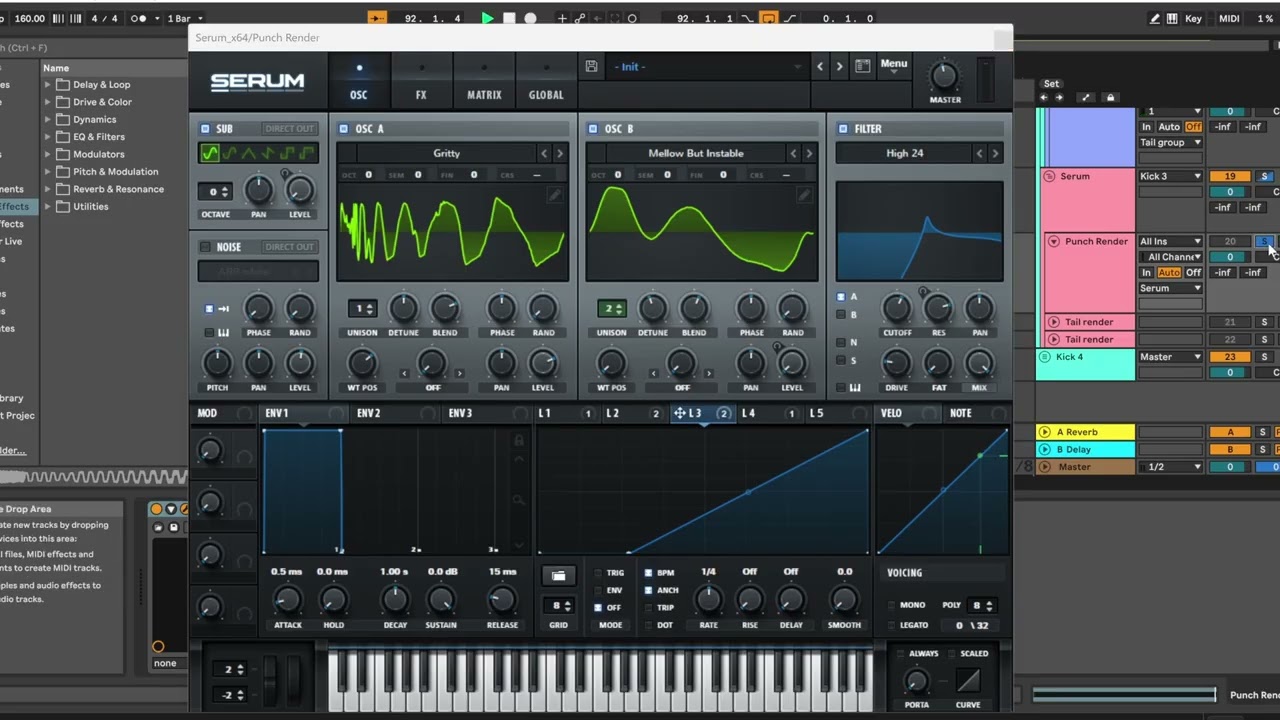Viewport: 1280px width, 720px height.
Task: Open OSC A wavetable editor pencil icon
Action: (554, 195)
